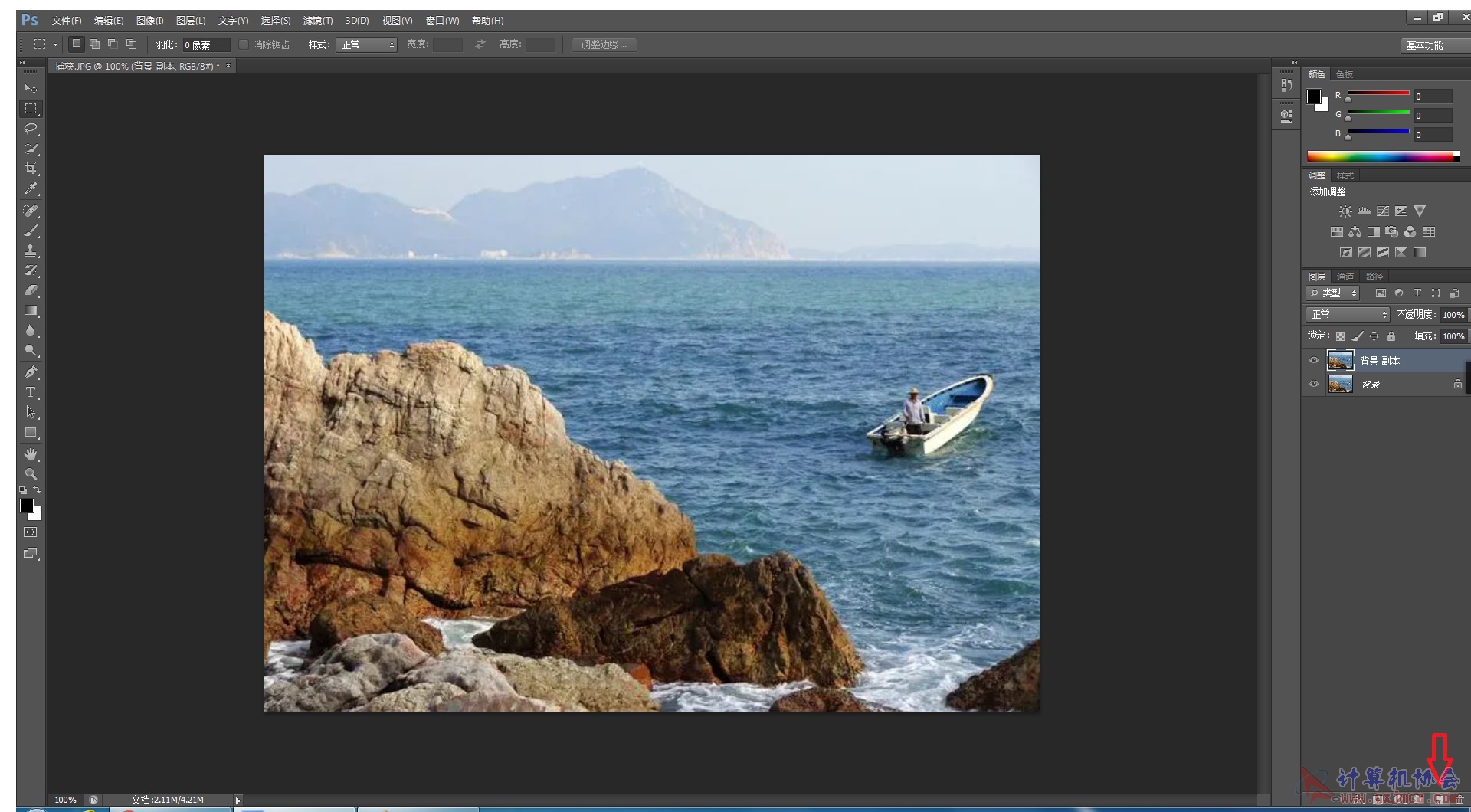1471x812 pixels.
Task: Select the Crop tool
Action: (x=31, y=169)
